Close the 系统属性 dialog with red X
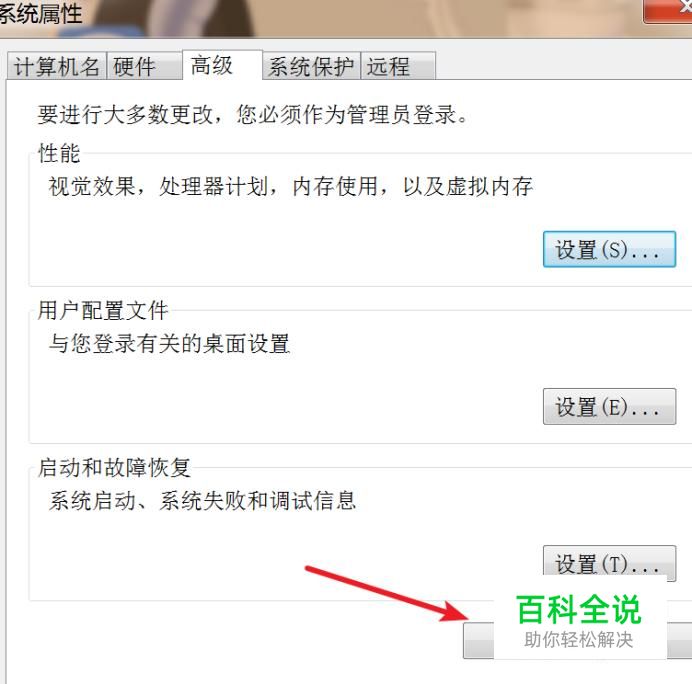This screenshot has height=684, width=692. (668, 10)
